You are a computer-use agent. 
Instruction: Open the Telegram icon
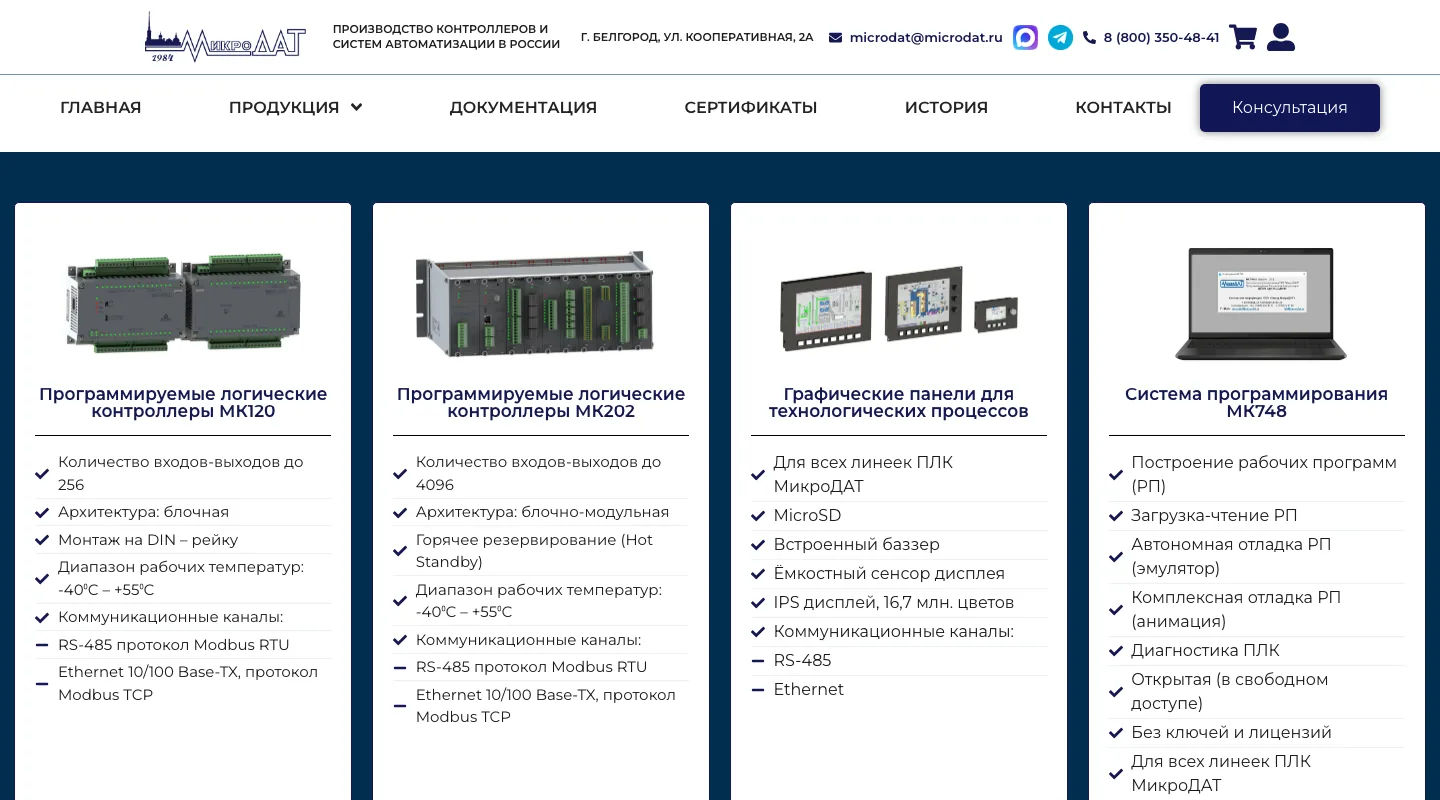[1060, 38]
